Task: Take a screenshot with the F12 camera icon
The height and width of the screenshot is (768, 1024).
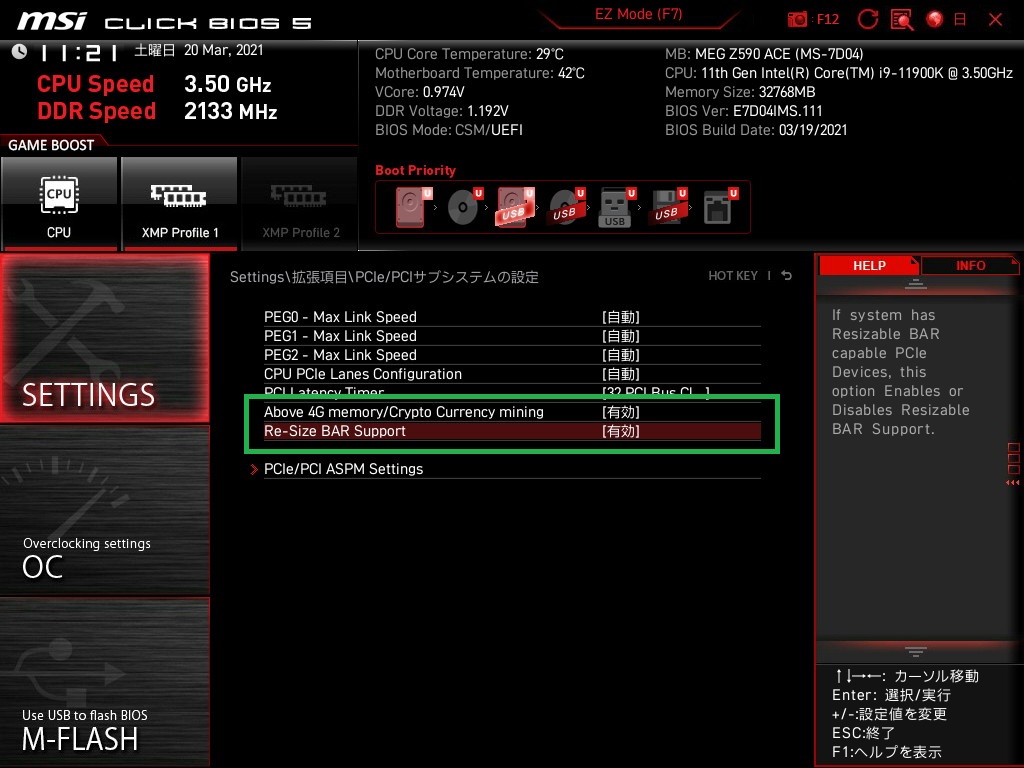Action: pos(797,20)
